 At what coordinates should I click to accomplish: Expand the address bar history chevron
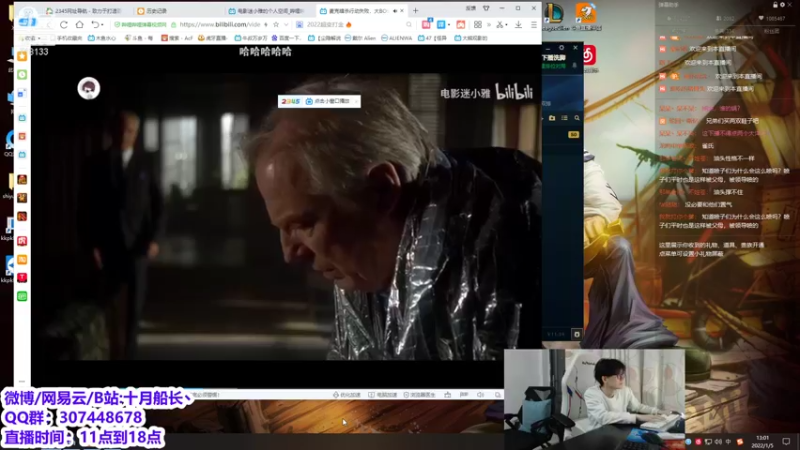pos(286,24)
